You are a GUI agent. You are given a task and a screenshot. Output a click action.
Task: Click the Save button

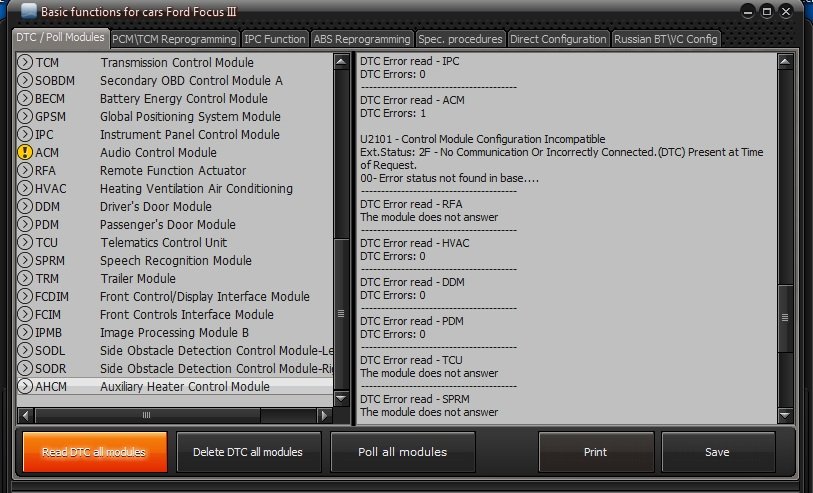click(x=717, y=452)
